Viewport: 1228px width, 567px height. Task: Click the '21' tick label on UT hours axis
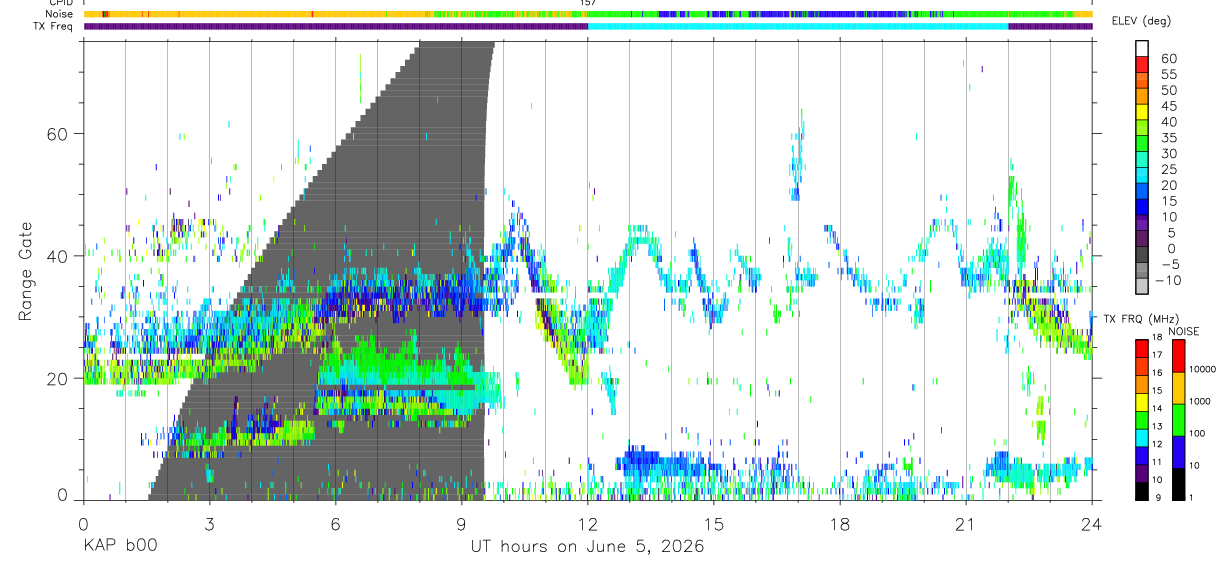click(965, 524)
